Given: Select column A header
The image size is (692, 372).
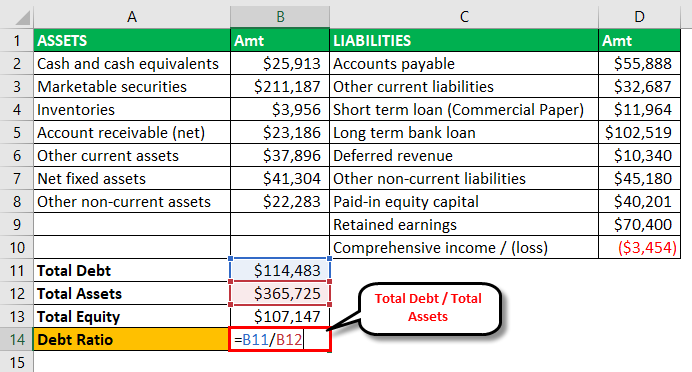Looking at the screenshot, I should pyautogui.click(x=132, y=17).
